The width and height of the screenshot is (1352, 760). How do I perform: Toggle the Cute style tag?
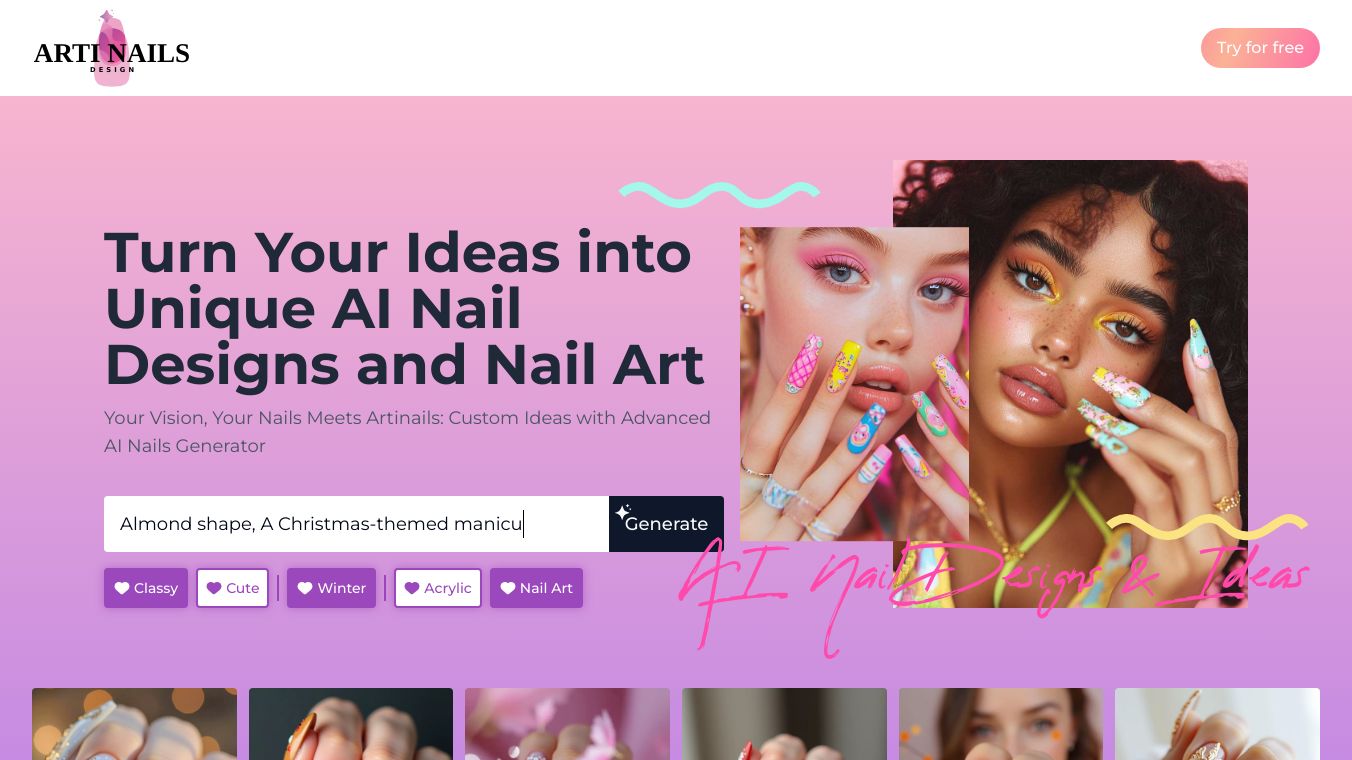(233, 588)
